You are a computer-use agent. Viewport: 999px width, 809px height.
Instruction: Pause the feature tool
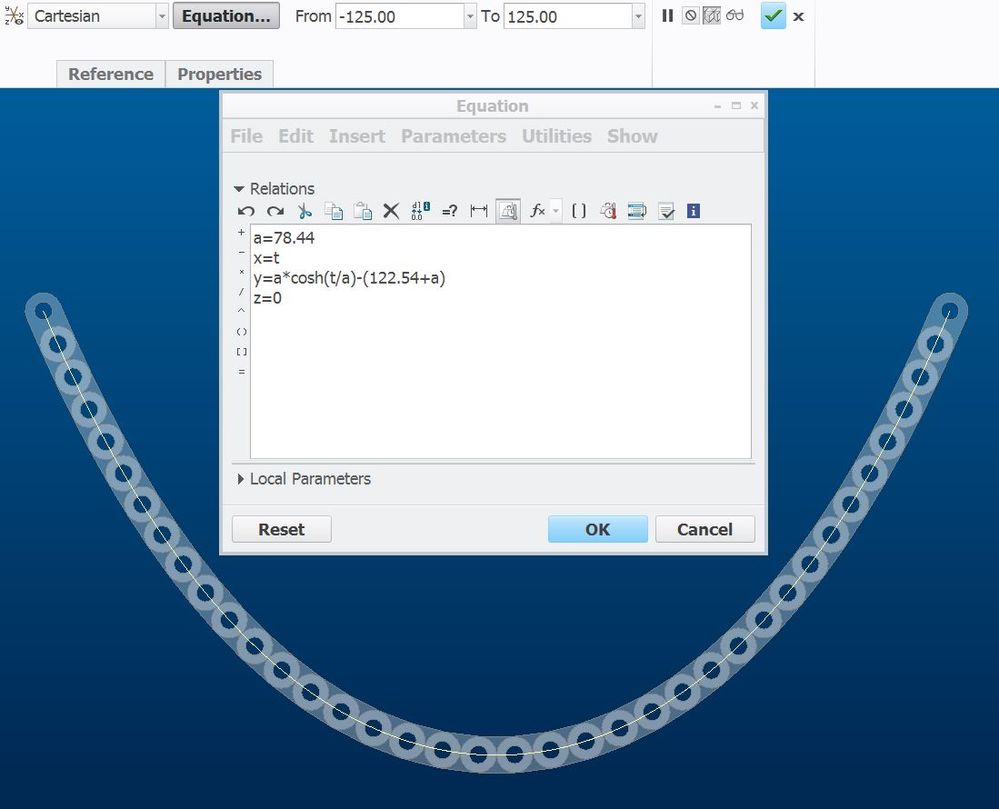click(x=667, y=16)
